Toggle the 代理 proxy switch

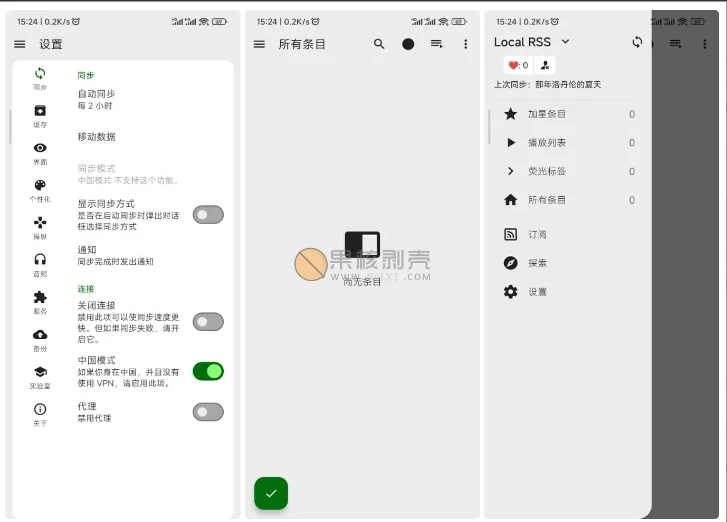[x=208, y=412]
